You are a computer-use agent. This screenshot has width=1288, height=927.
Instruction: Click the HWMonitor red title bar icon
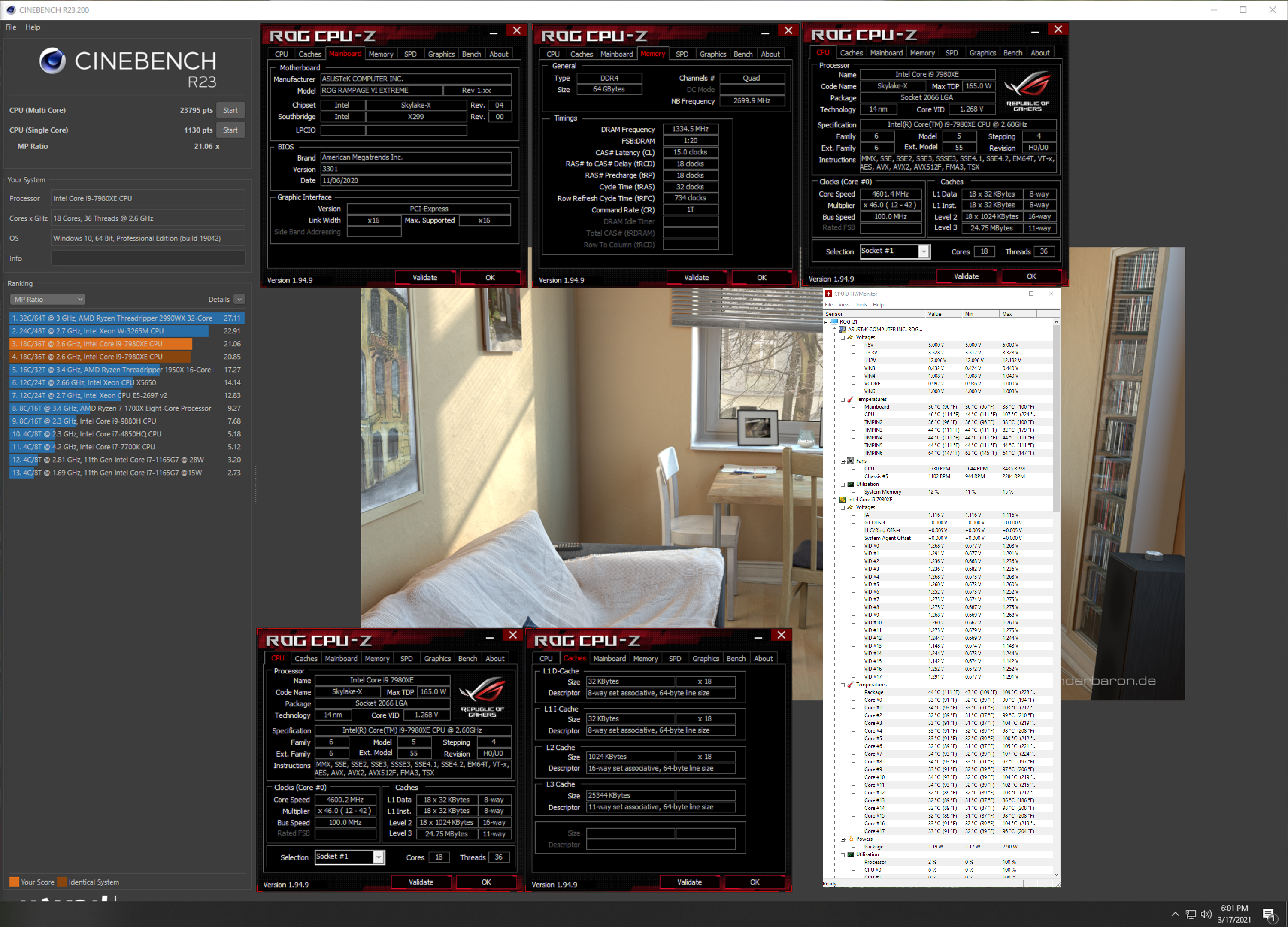point(829,294)
